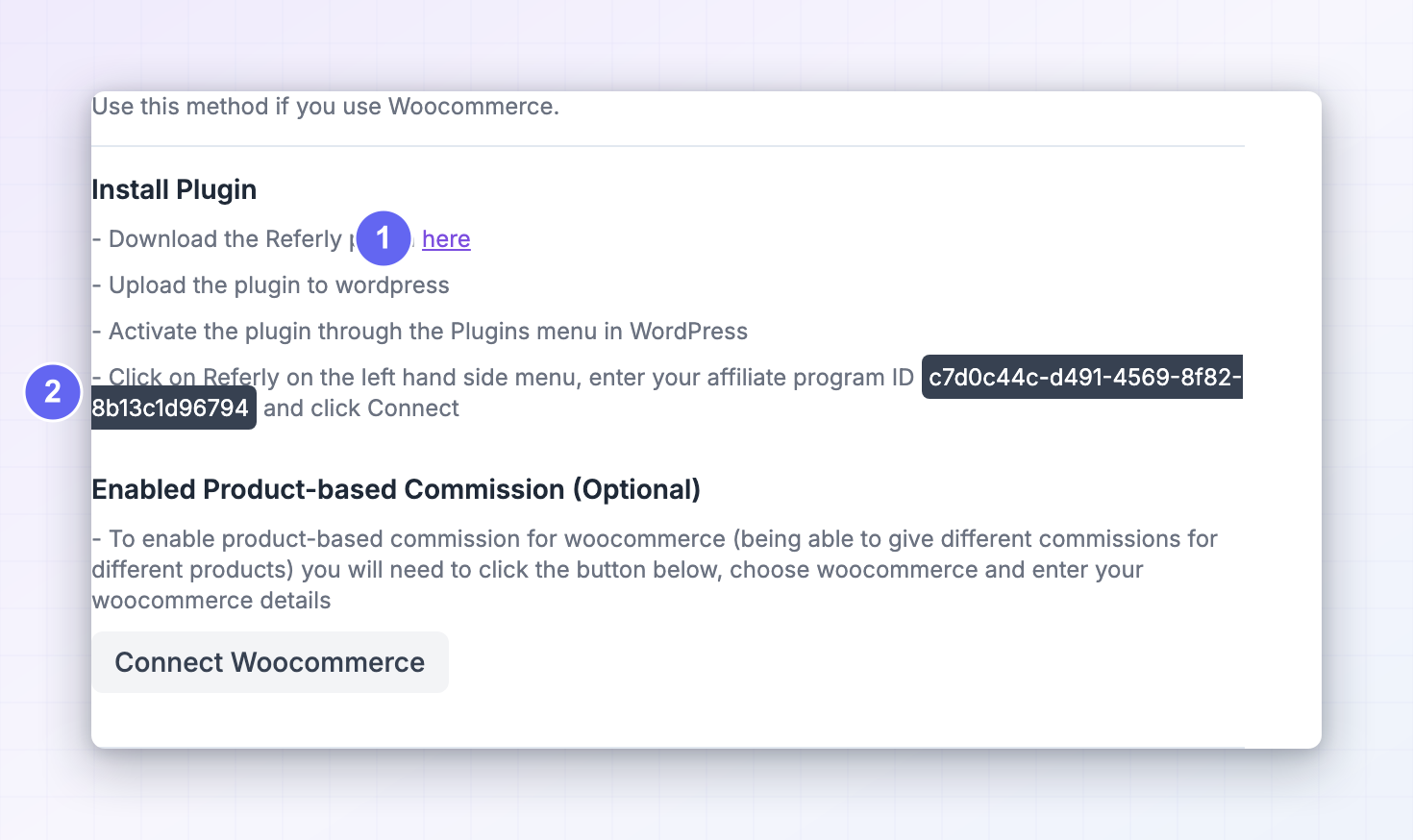Click the purple step 2 marker
The width and height of the screenshot is (1413, 840).
(53, 391)
